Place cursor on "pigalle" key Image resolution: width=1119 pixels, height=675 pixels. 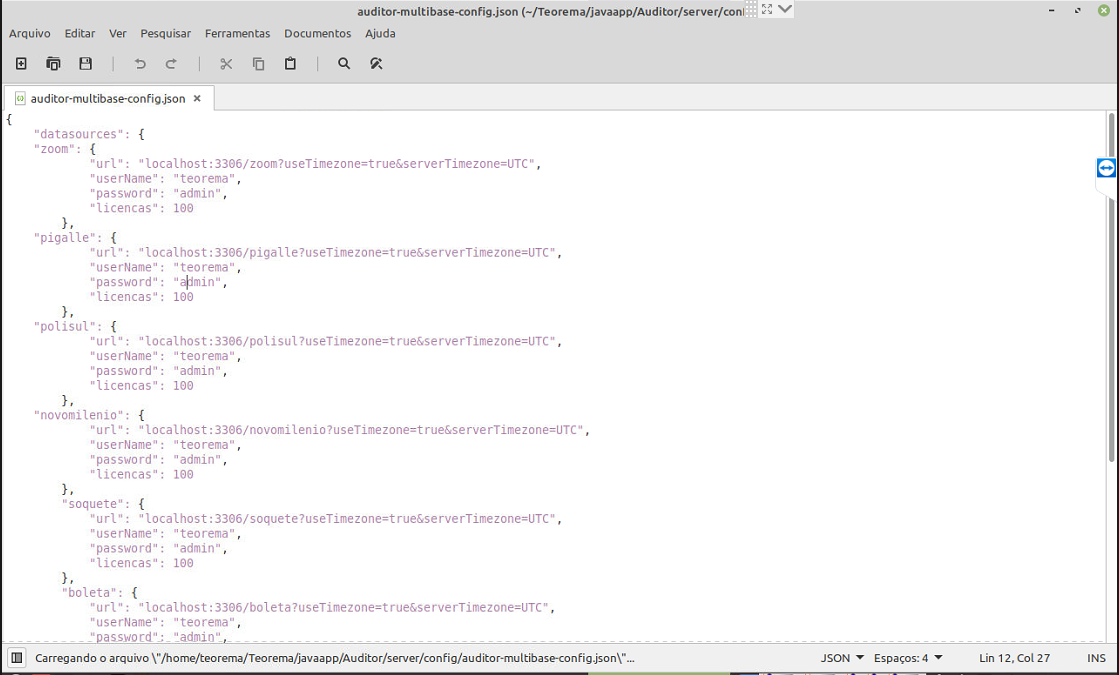65,238
